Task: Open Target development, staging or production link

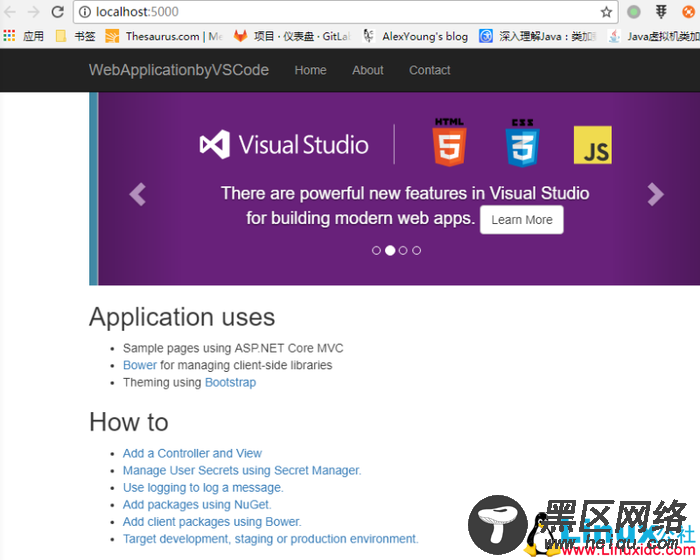Action: (x=271, y=539)
